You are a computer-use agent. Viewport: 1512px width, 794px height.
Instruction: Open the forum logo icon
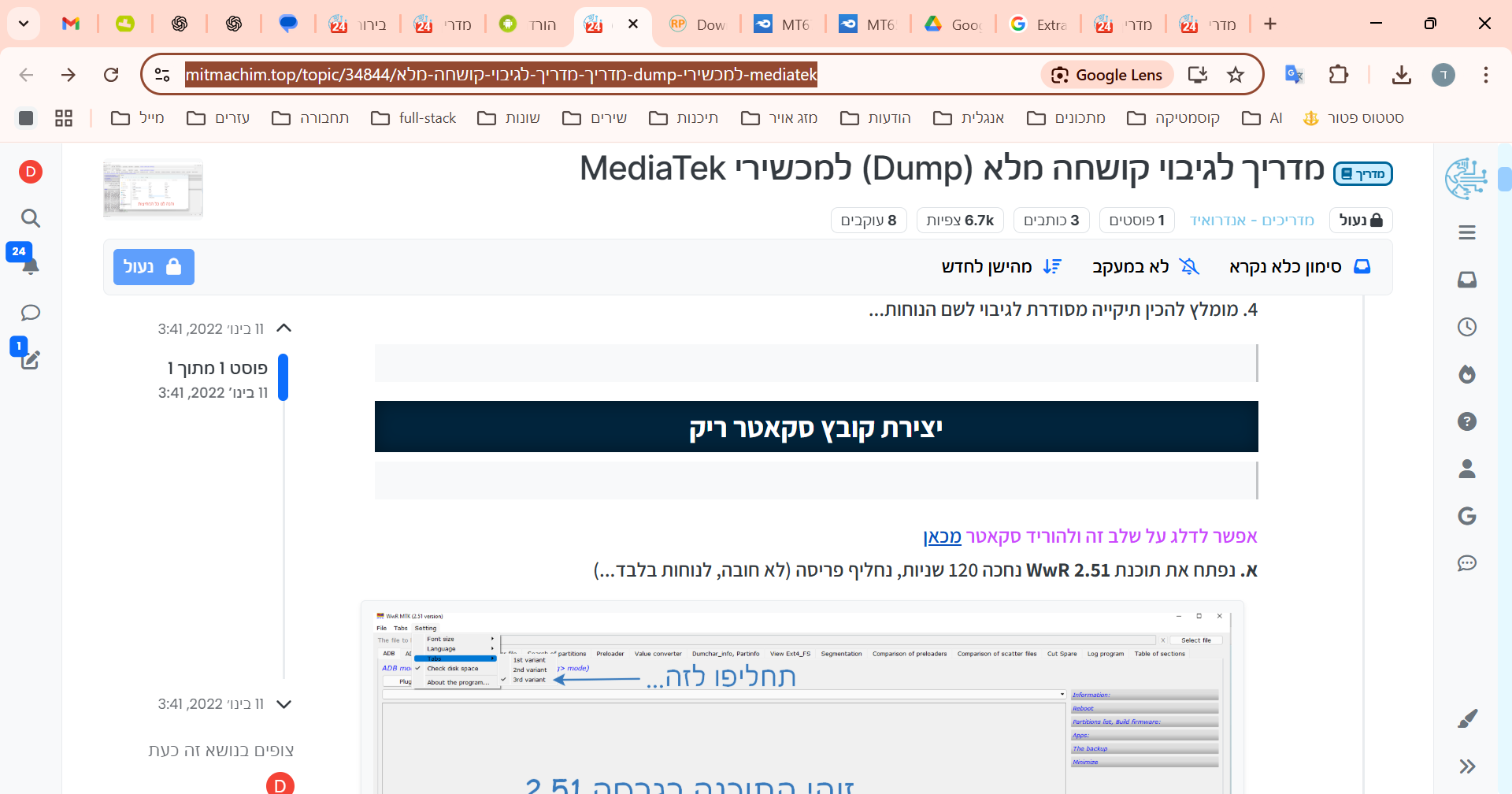coord(1466,178)
